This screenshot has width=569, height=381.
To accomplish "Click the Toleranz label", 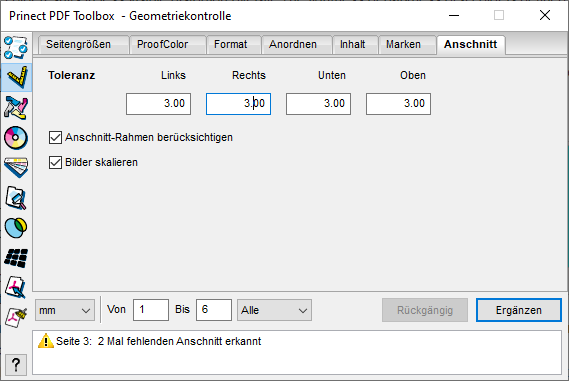I will click(x=71, y=75).
